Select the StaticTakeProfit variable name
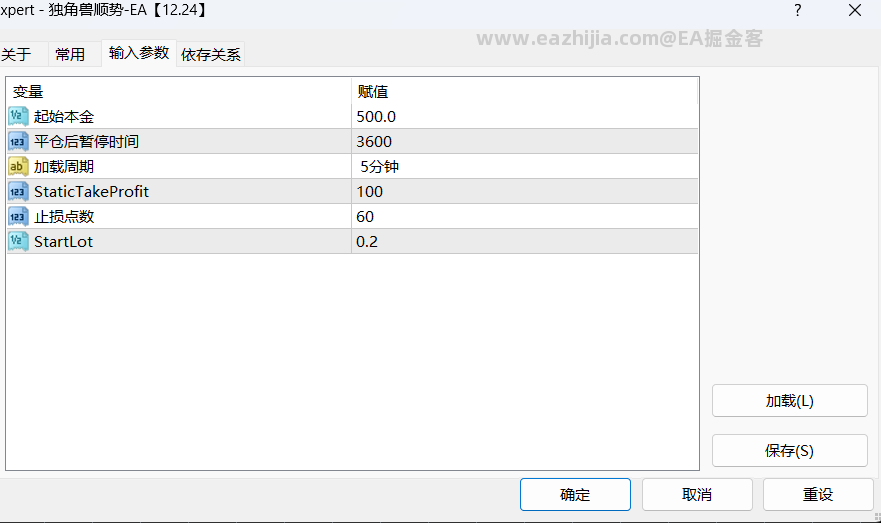The width and height of the screenshot is (881, 523). [91, 192]
